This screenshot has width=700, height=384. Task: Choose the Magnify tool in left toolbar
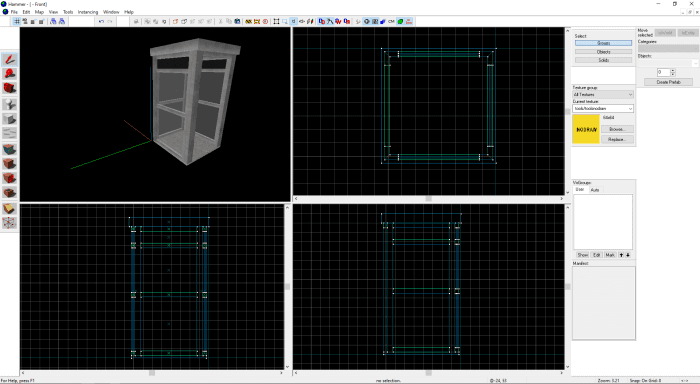9,74
